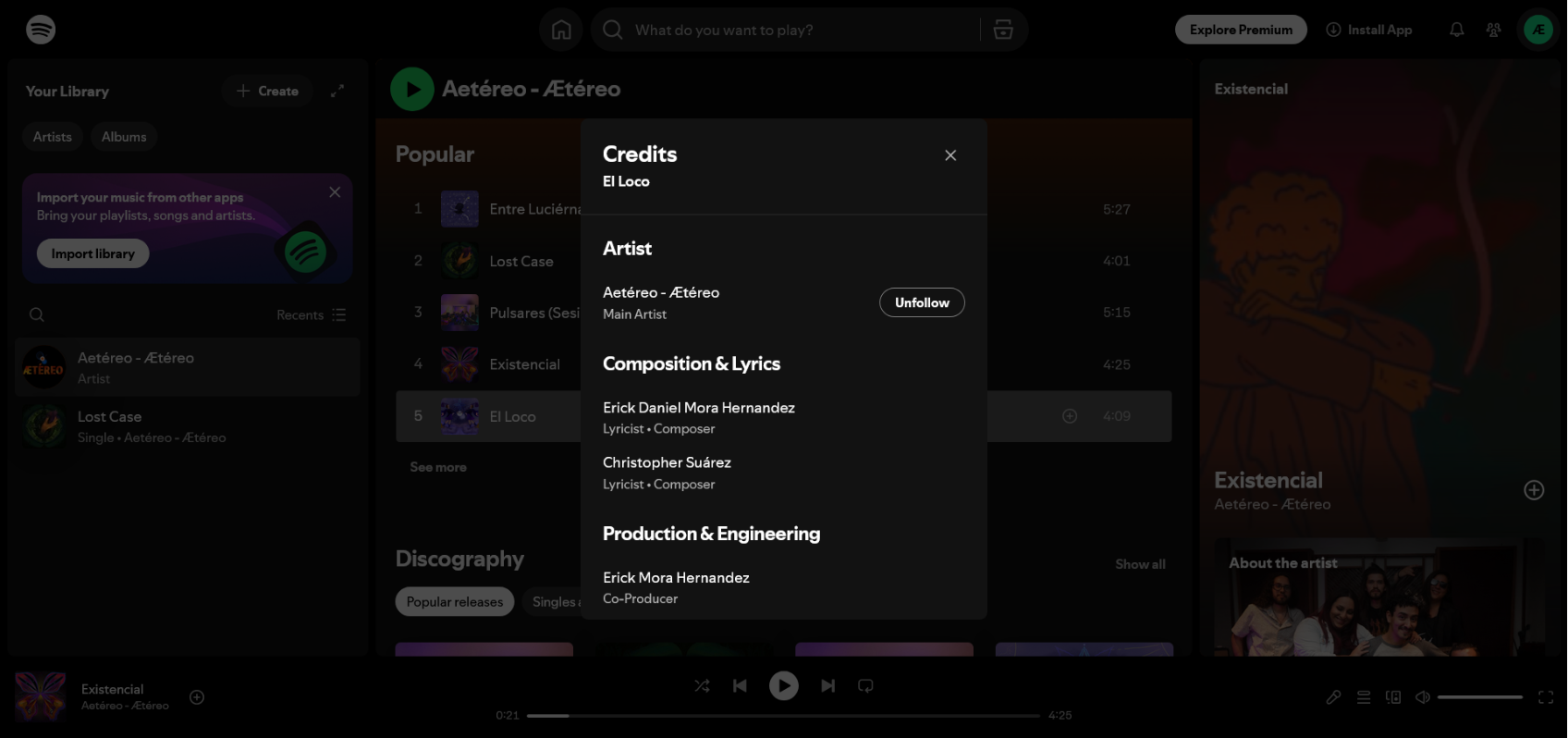Add now-playing Existencial to Liked Songs

click(197, 697)
